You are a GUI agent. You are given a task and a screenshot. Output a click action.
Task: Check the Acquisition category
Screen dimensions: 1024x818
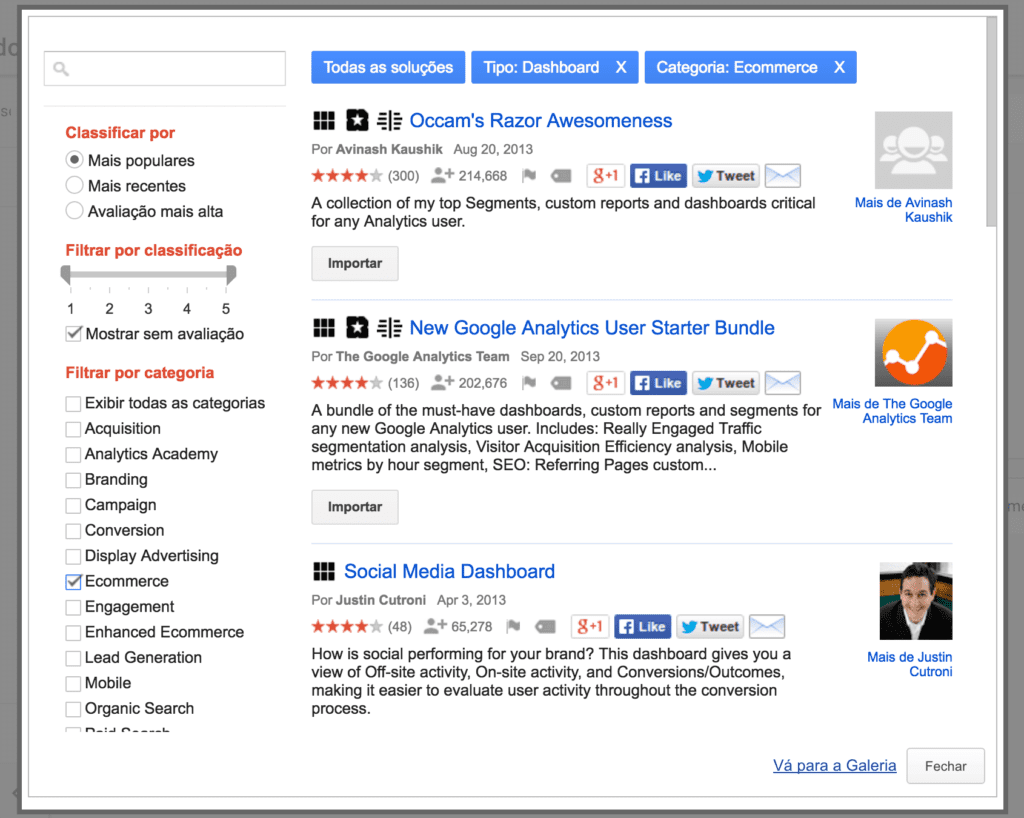[x=73, y=429]
